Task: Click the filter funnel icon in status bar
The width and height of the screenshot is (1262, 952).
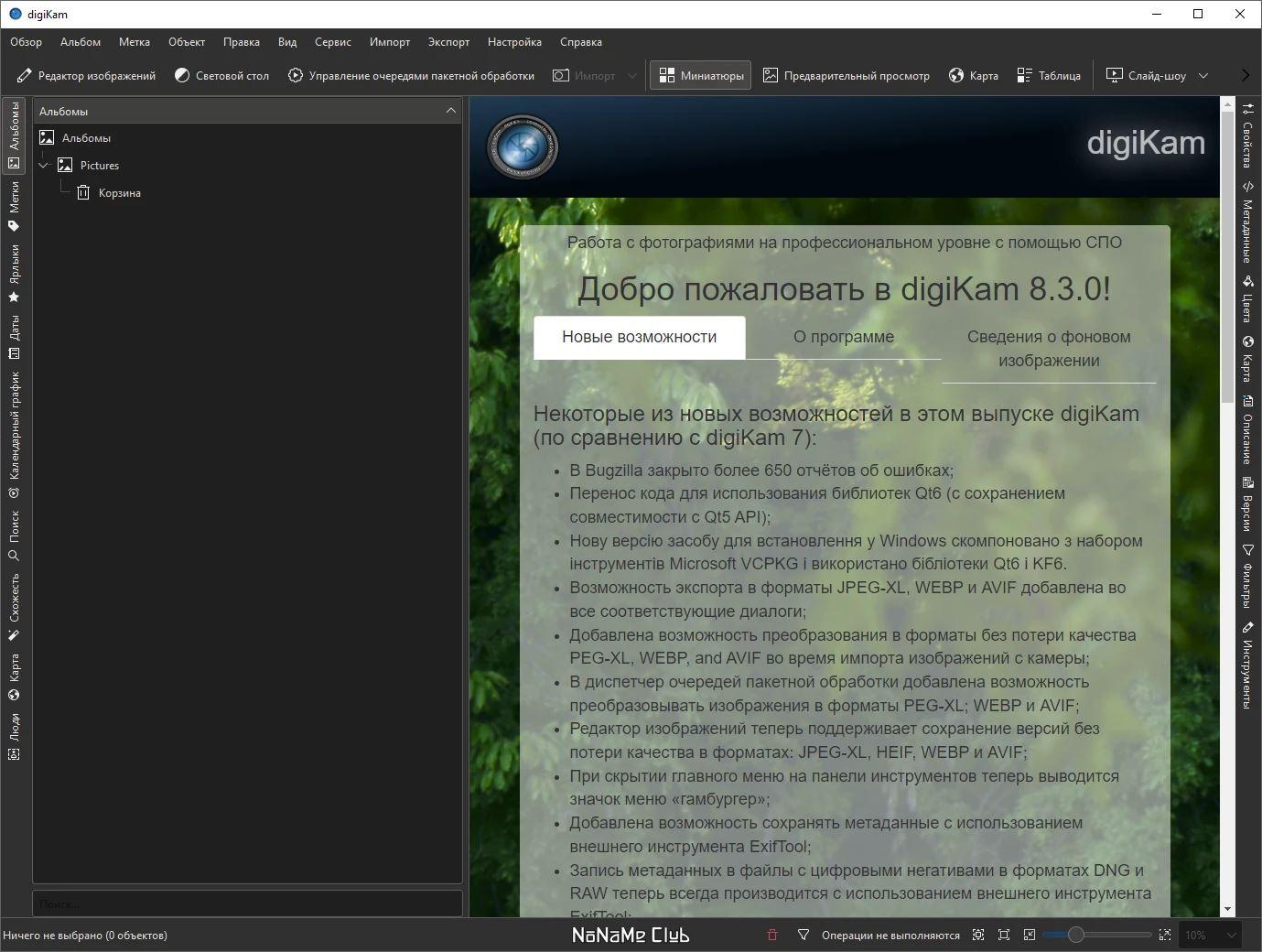Action: click(x=804, y=935)
